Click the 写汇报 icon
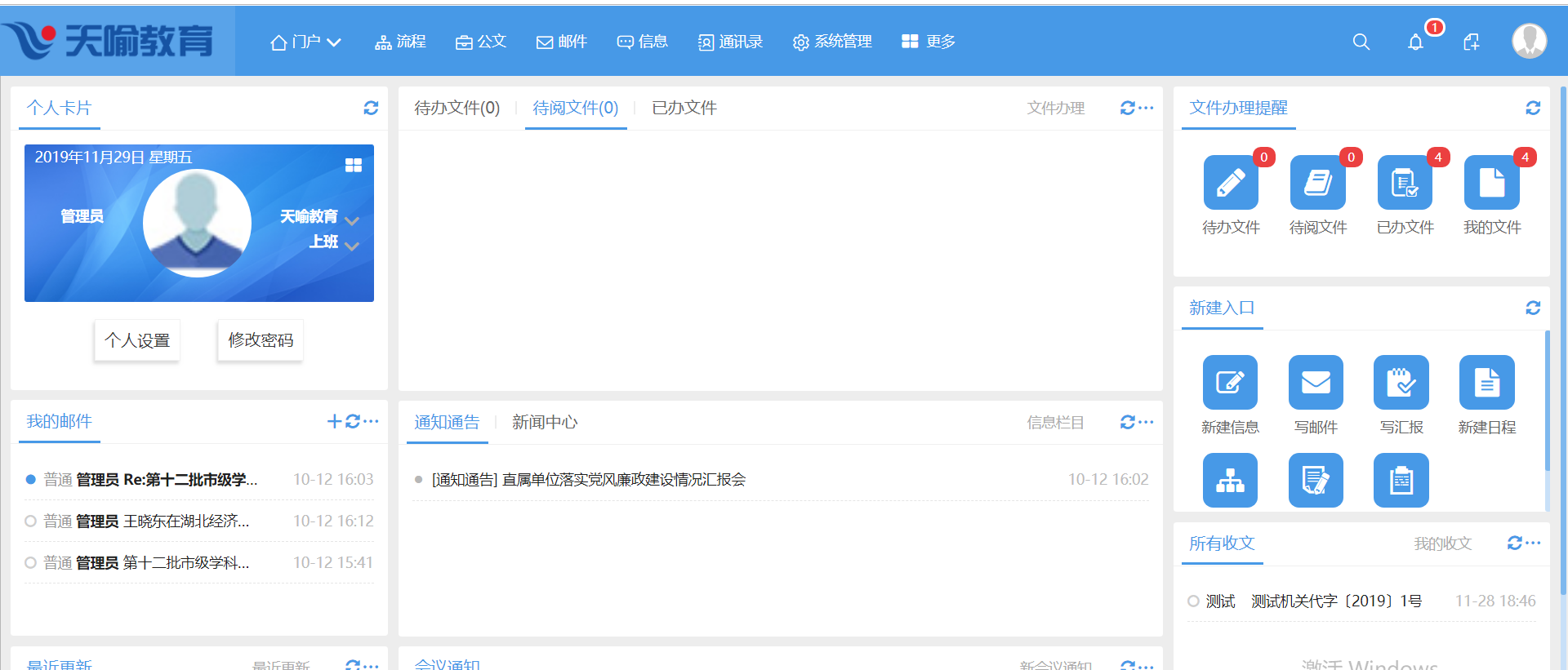The image size is (1568, 670). (1401, 382)
